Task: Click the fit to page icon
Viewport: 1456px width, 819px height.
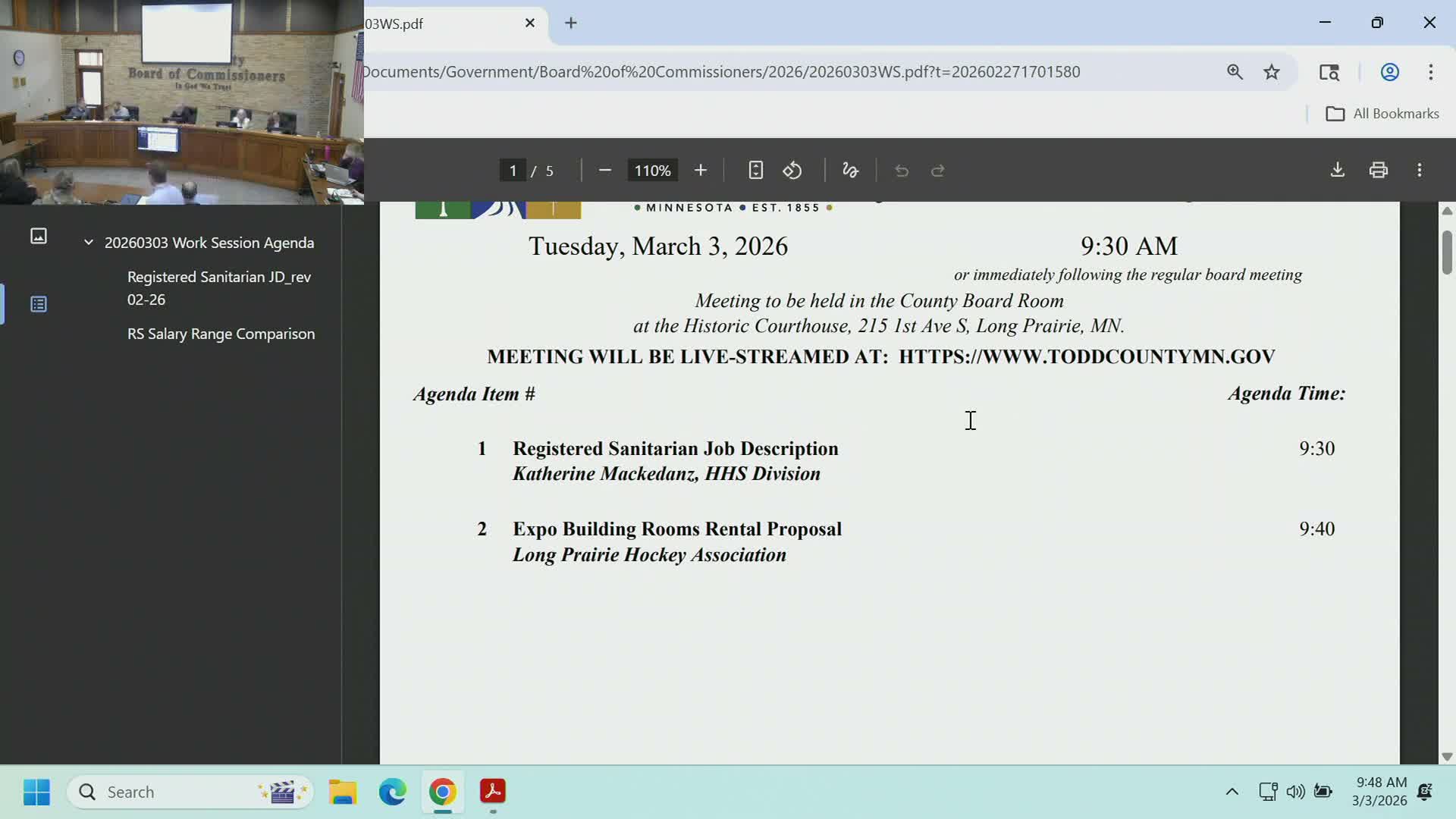Action: pos(755,171)
